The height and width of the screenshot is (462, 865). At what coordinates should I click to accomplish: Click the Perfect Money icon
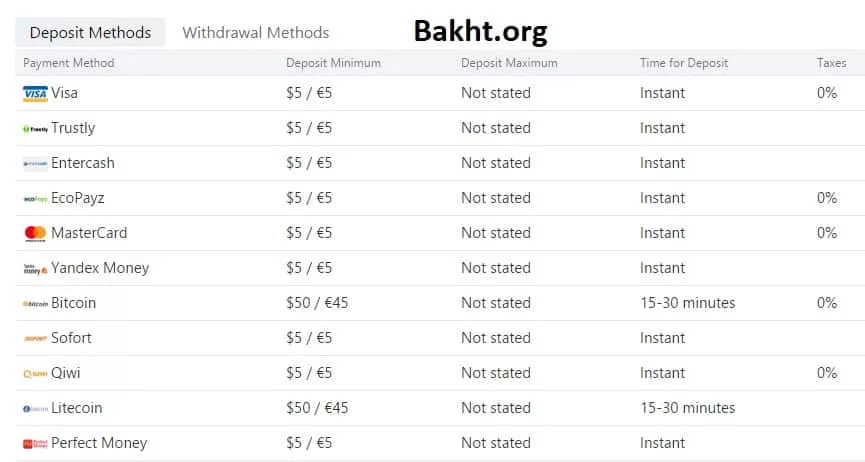(35, 443)
